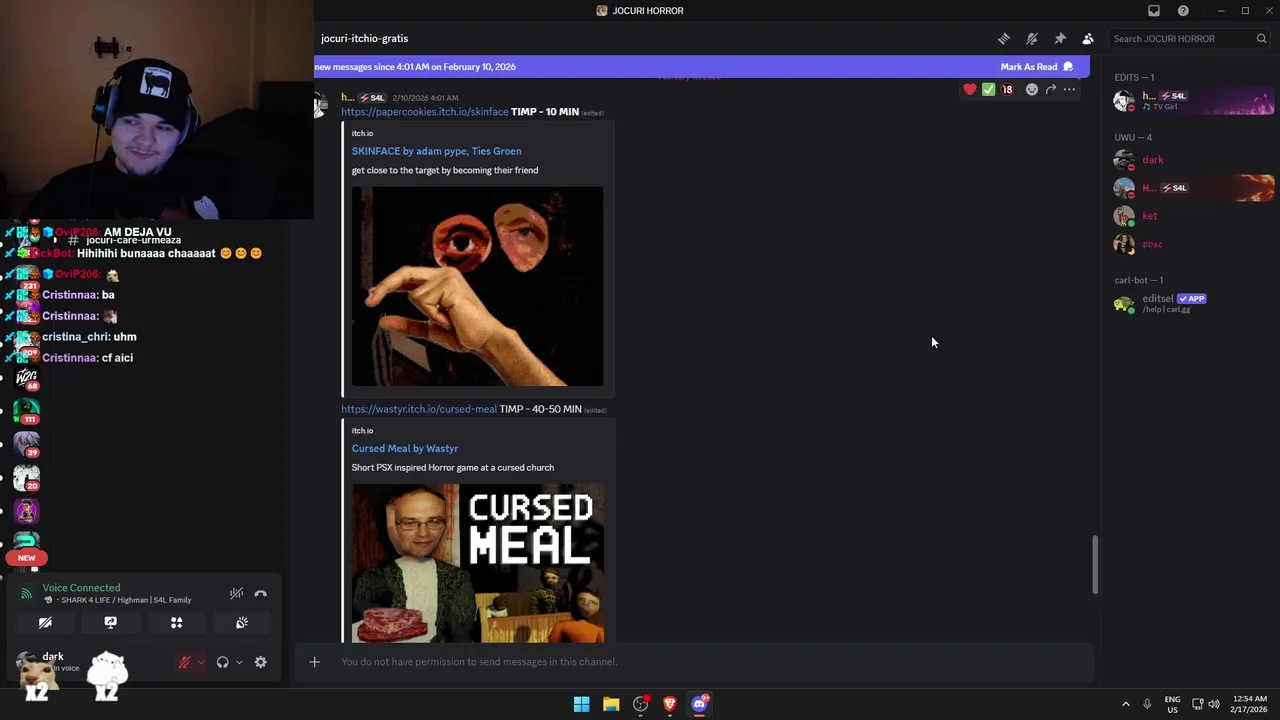
Task: Open Windows Start menu
Action: (581, 704)
